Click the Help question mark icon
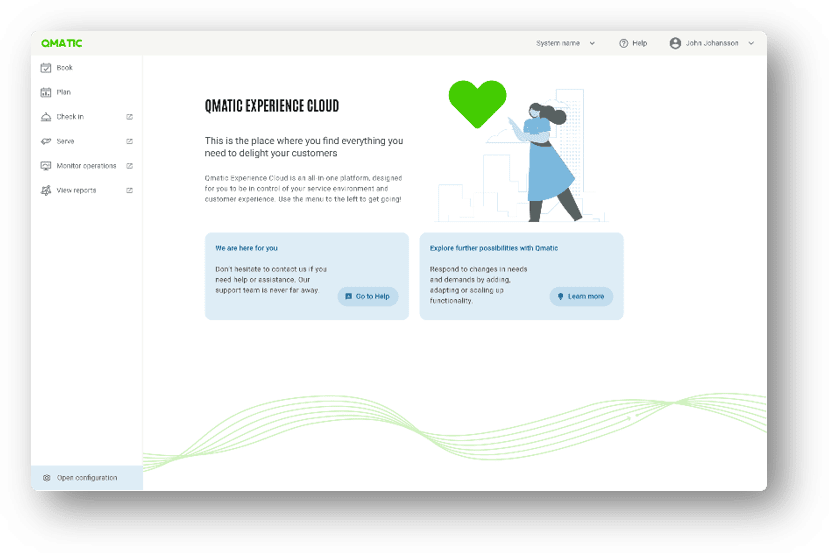This screenshot has width=829, height=553. click(x=623, y=43)
